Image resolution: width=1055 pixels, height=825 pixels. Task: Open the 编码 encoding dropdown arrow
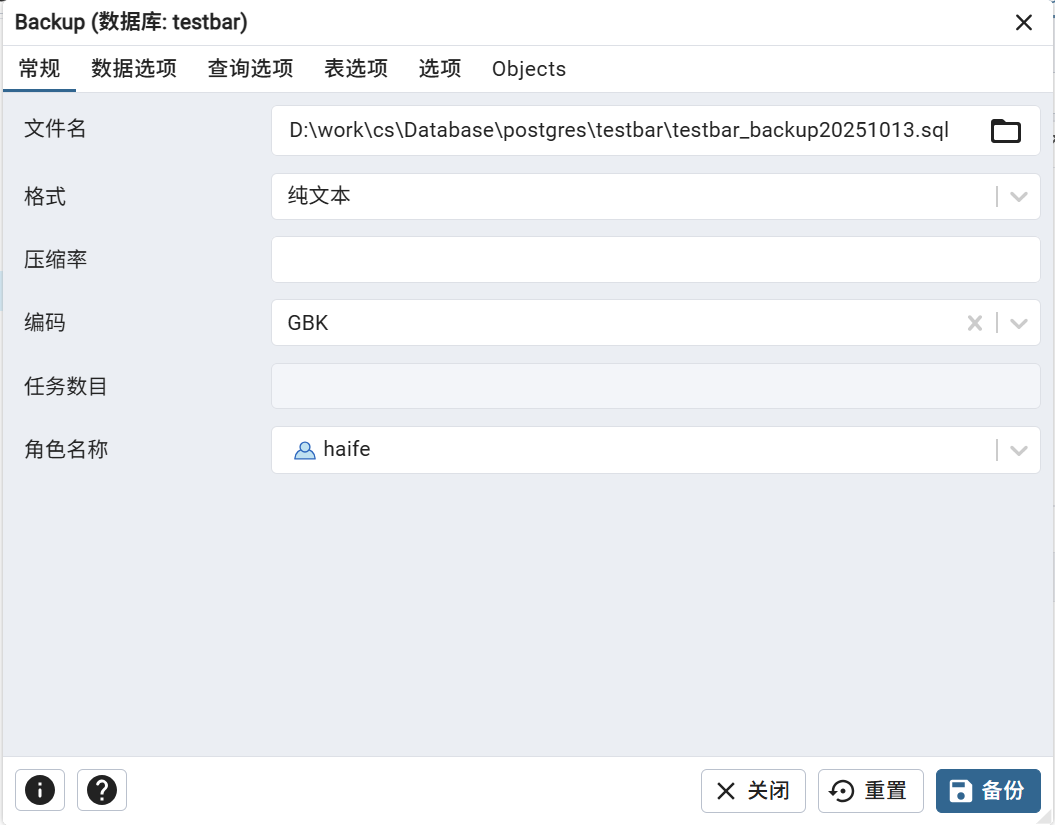pyautogui.click(x=1019, y=323)
